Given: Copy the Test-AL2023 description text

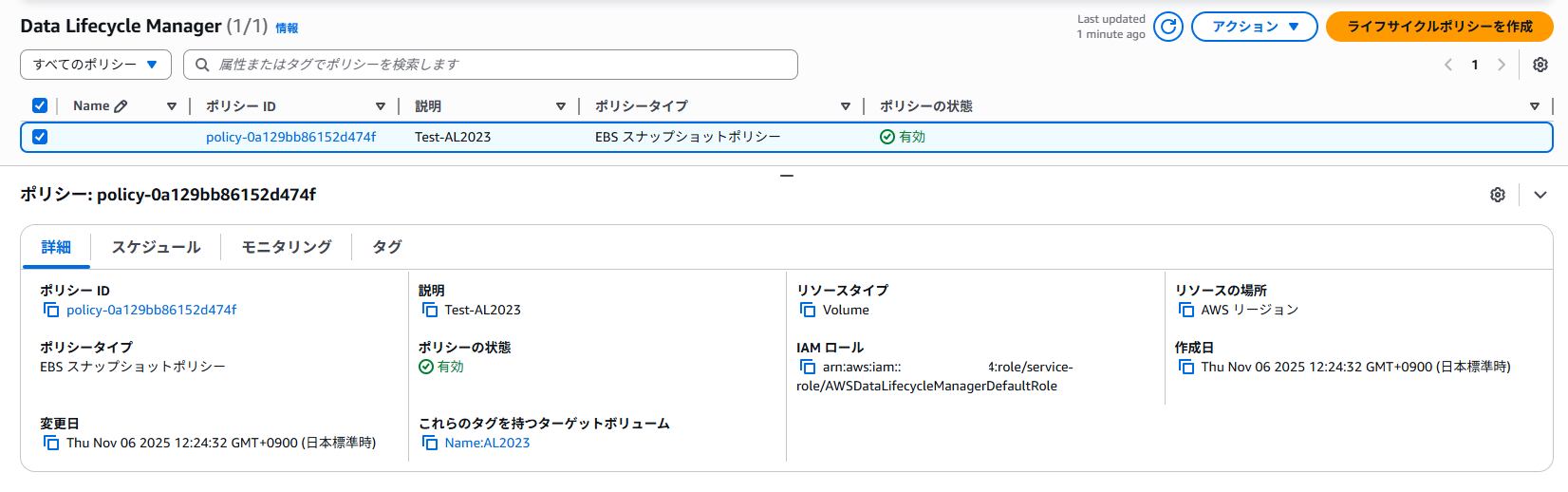Looking at the screenshot, I should click(430, 311).
